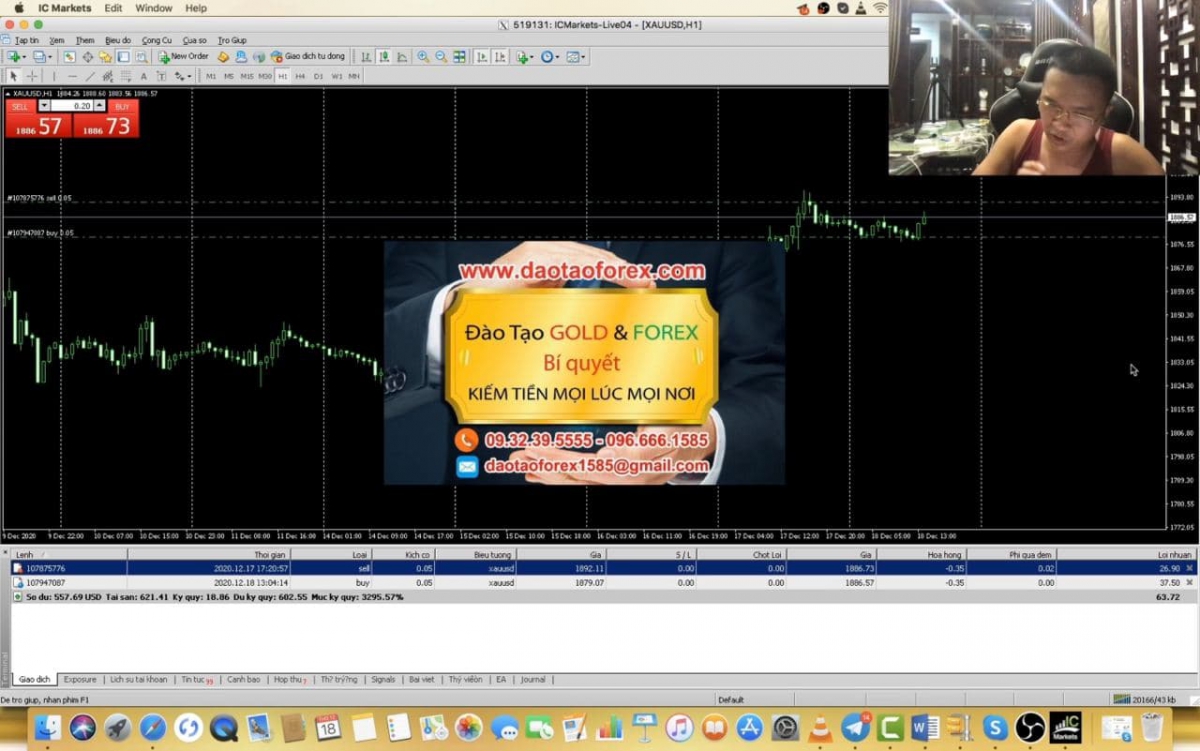Select the Fibonacci retracement tool
The image size is (1200, 751).
(125, 76)
